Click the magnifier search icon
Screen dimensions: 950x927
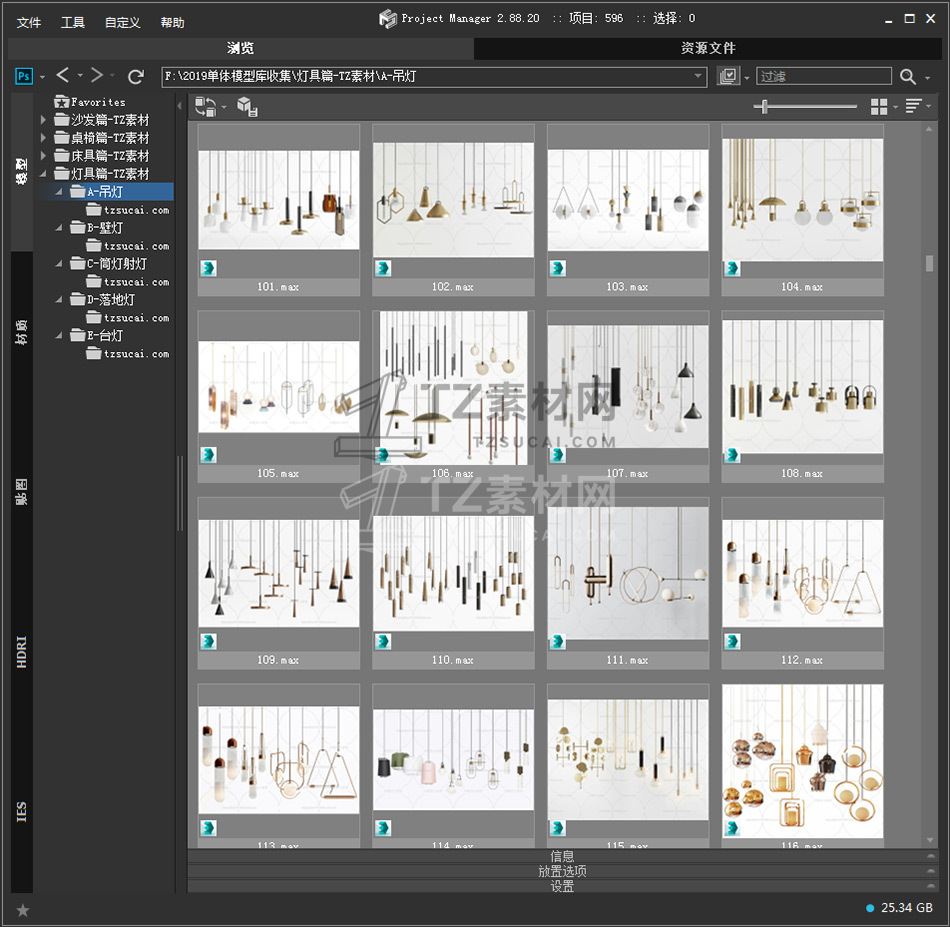click(907, 76)
